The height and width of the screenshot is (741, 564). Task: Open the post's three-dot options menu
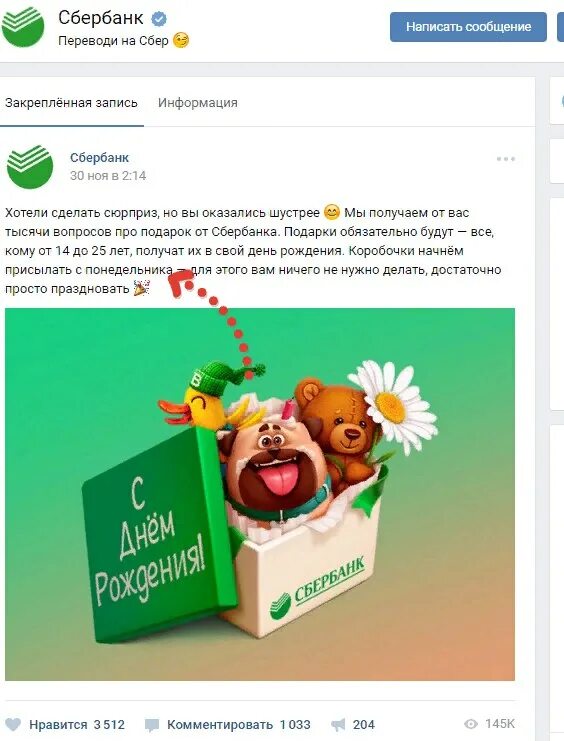click(x=505, y=159)
